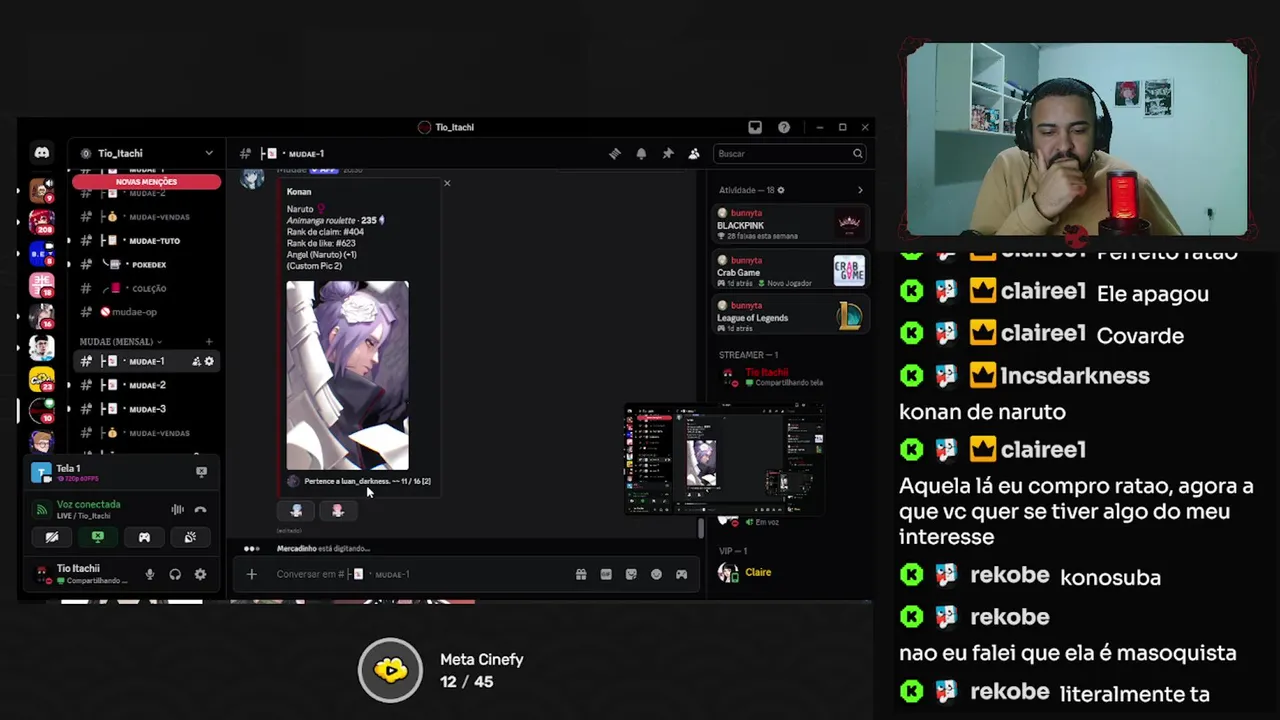Open the sticker picker icon
1280x720 pixels.
click(x=631, y=574)
